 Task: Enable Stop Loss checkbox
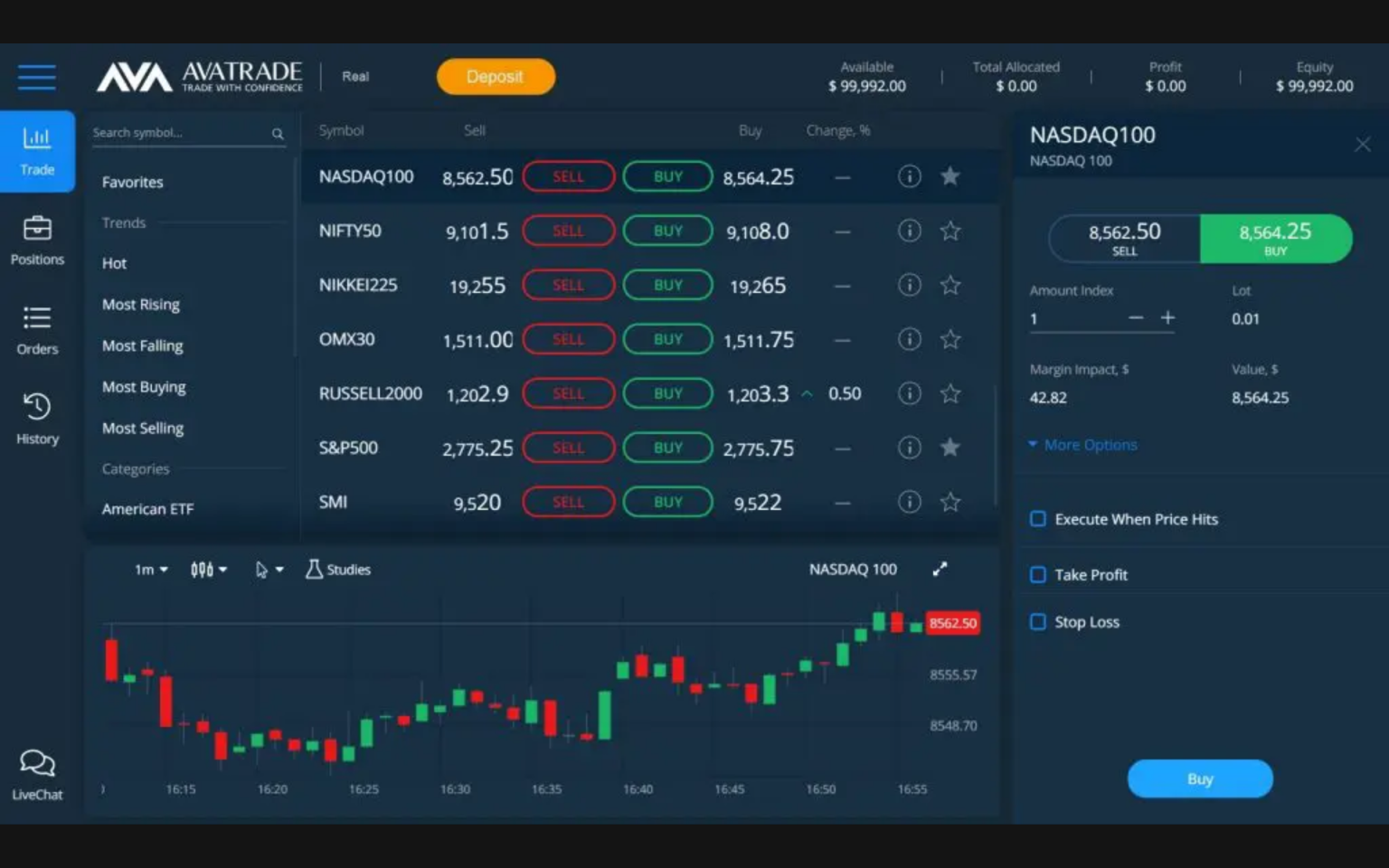[x=1038, y=622]
